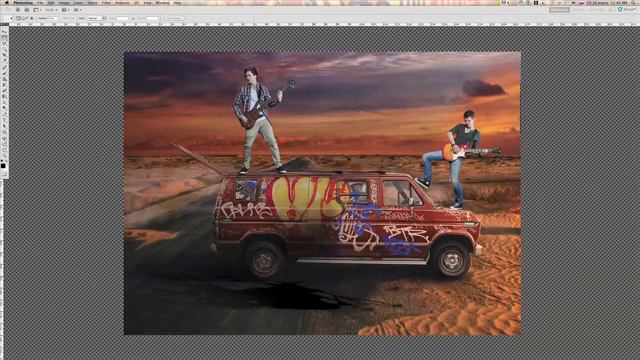Open the CS Live menu
This screenshot has height=360, width=640.
(627, 10)
